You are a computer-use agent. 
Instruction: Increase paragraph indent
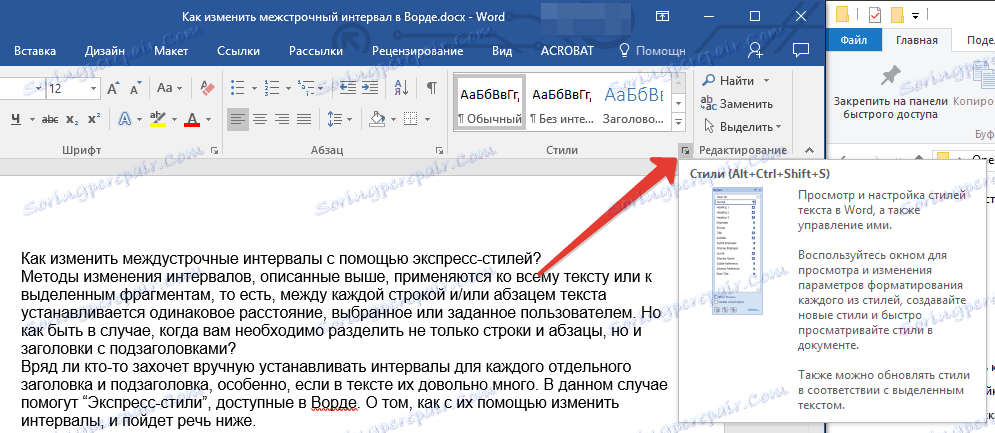tap(371, 88)
